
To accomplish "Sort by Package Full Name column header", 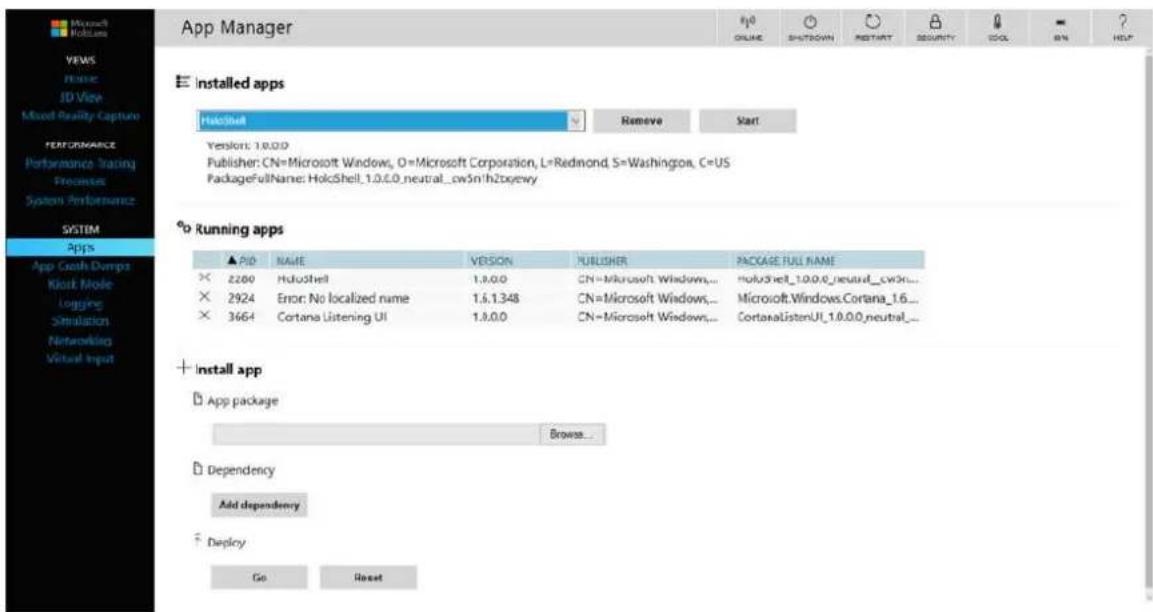I will (x=786, y=260).
